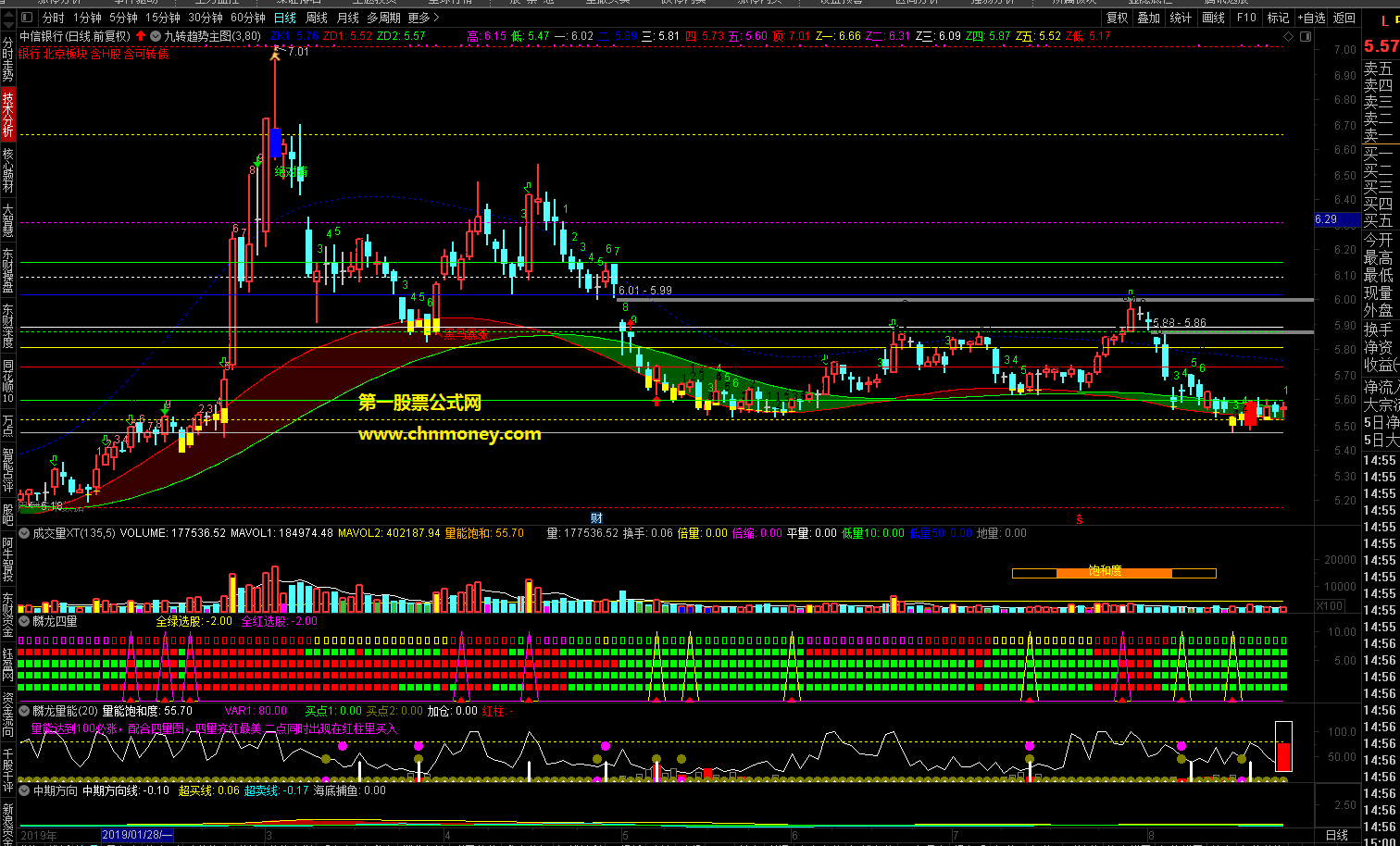Toggle the left panel layout icon beside 分时
The image size is (1400, 846).
pos(28,18)
